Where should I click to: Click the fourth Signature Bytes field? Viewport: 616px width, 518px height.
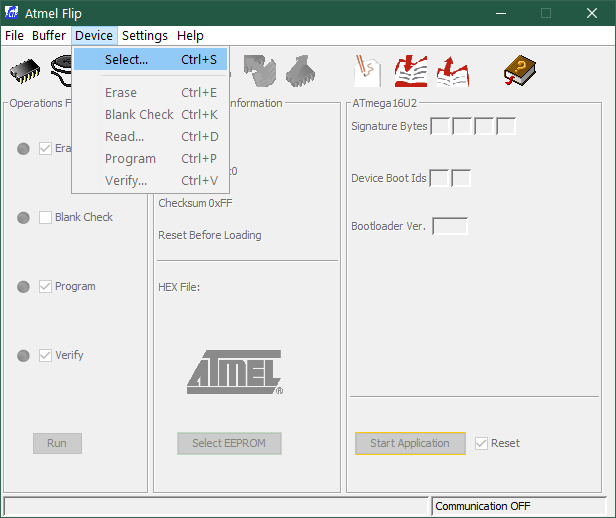point(506,126)
